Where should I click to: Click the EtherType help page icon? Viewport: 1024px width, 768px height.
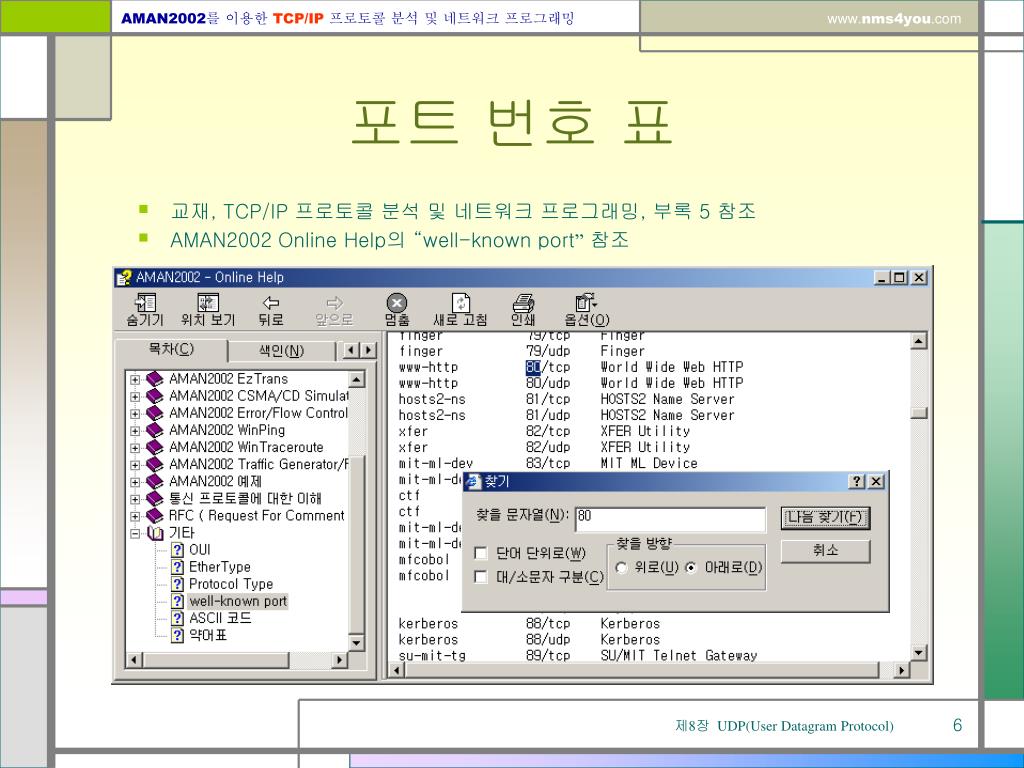[177, 567]
